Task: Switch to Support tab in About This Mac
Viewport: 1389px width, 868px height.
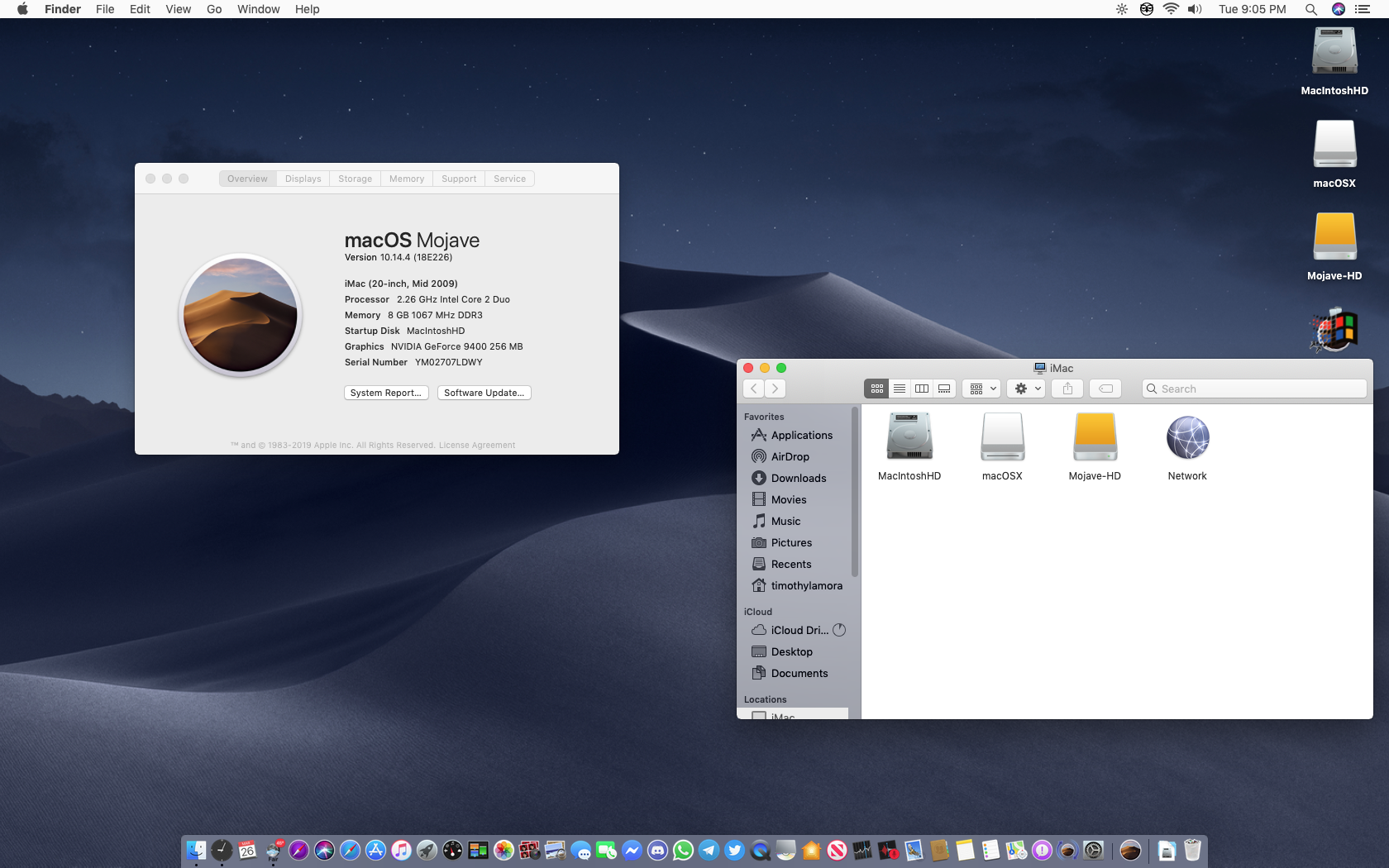Action: coord(459,179)
